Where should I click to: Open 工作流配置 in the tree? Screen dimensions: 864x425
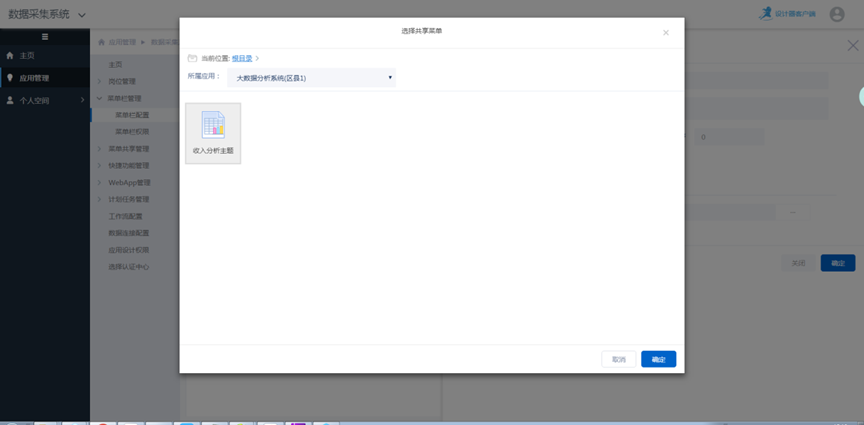click(125, 216)
